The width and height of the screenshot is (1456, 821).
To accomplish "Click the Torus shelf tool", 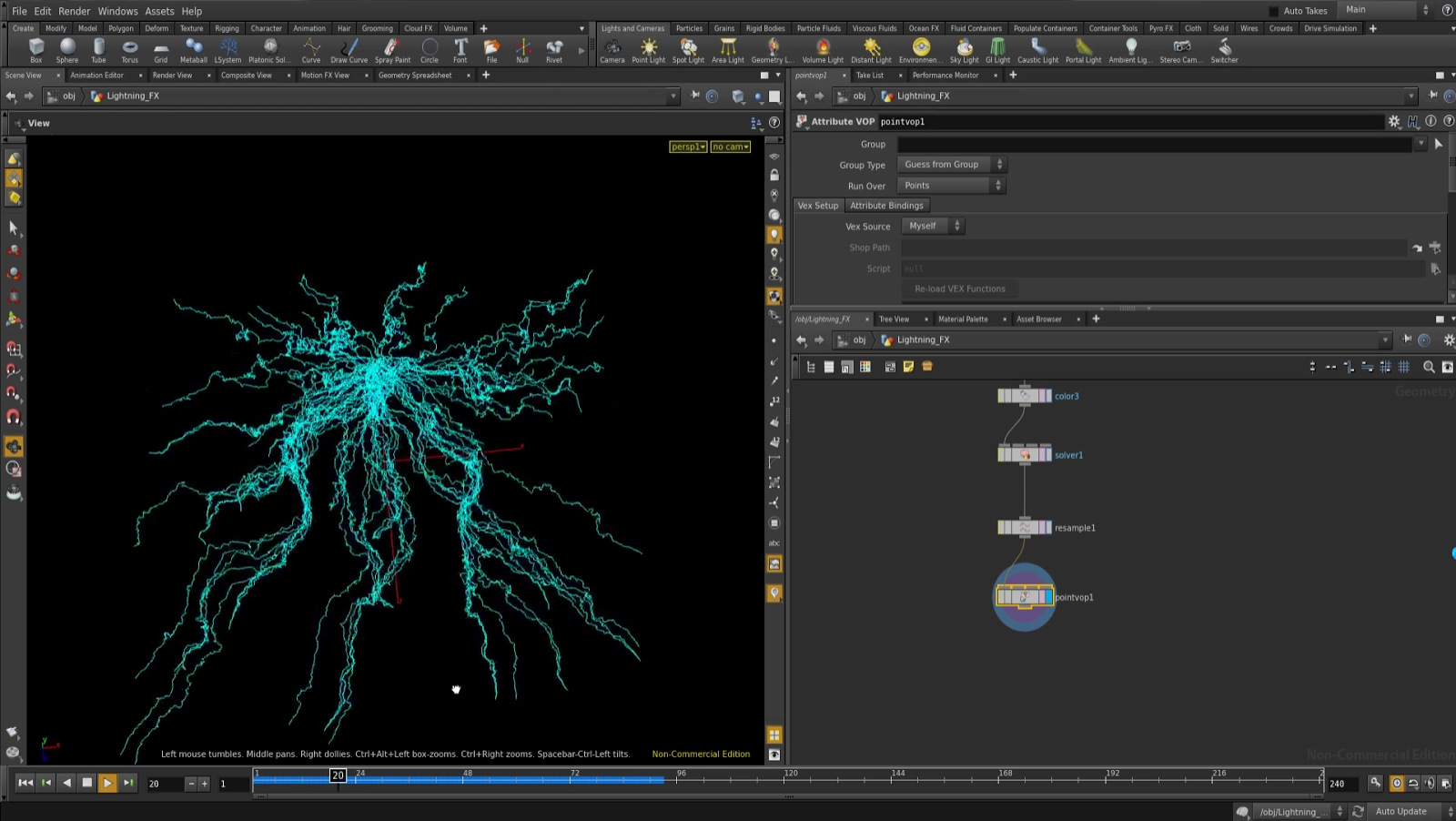I will [130, 47].
